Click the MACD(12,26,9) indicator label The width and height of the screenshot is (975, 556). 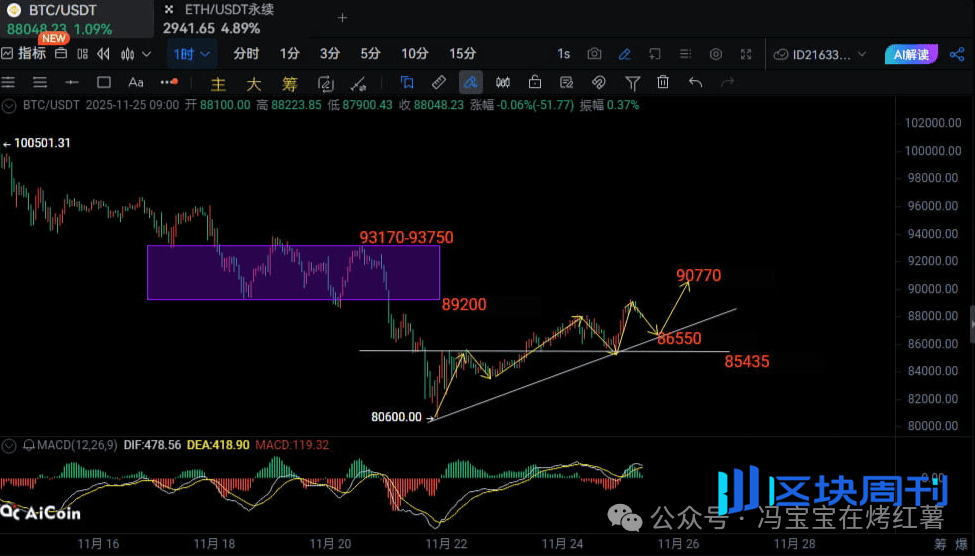(77, 445)
